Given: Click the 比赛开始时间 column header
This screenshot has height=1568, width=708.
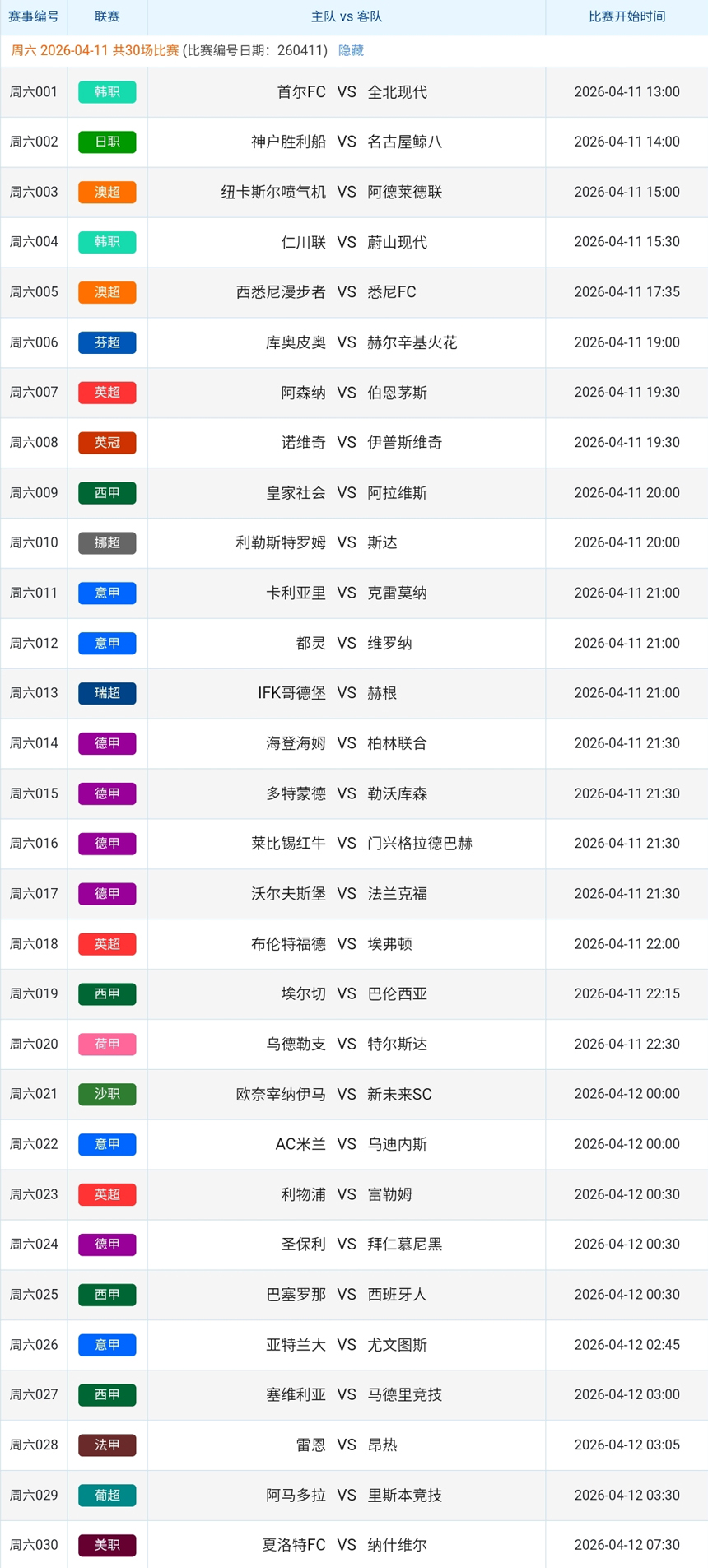Looking at the screenshot, I should pos(626,16).
